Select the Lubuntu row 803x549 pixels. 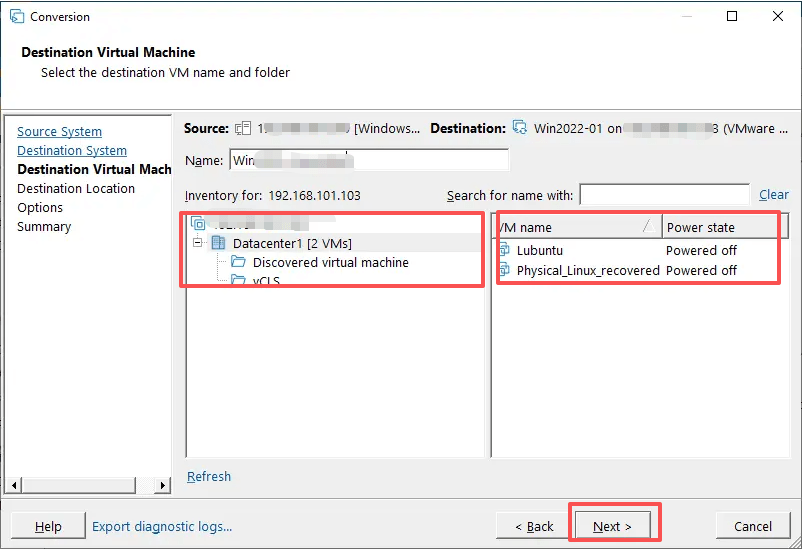(641, 250)
